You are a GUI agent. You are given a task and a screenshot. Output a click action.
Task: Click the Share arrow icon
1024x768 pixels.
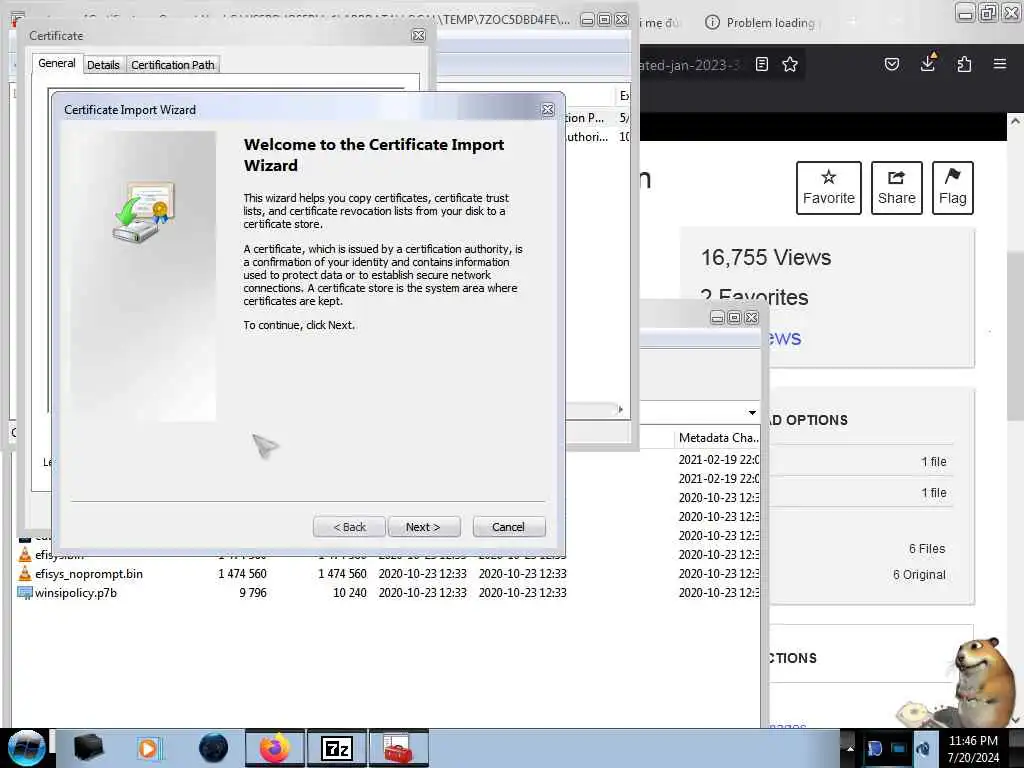897,177
